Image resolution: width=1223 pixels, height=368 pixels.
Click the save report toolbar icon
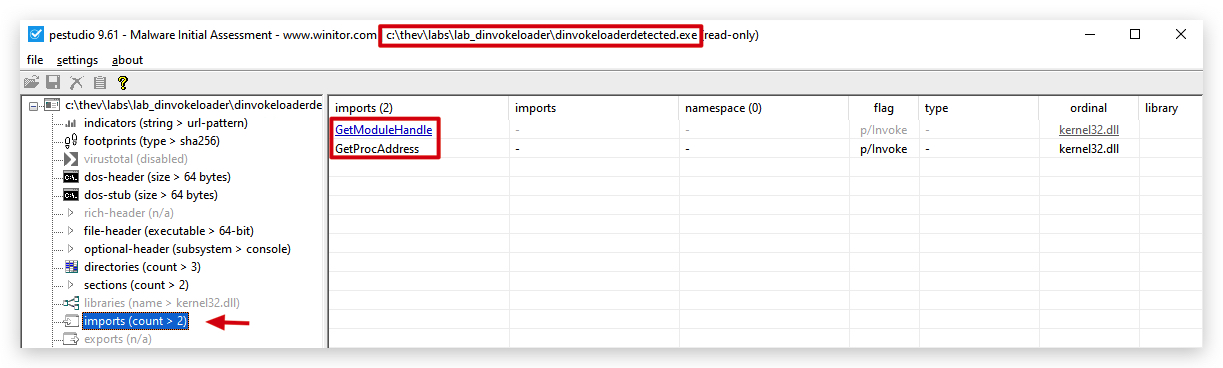click(54, 82)
